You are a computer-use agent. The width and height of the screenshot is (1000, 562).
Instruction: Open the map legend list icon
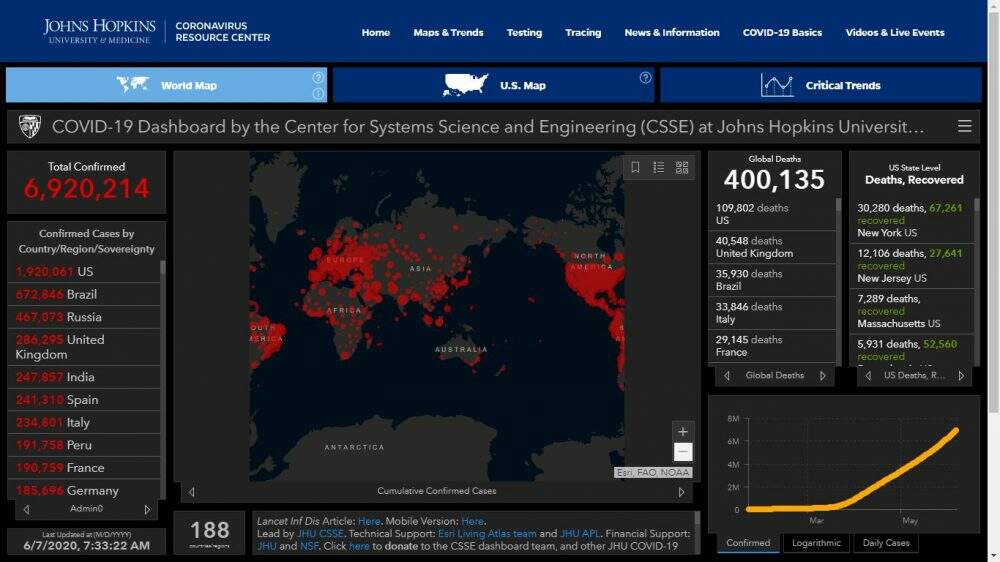pos(659,168)
